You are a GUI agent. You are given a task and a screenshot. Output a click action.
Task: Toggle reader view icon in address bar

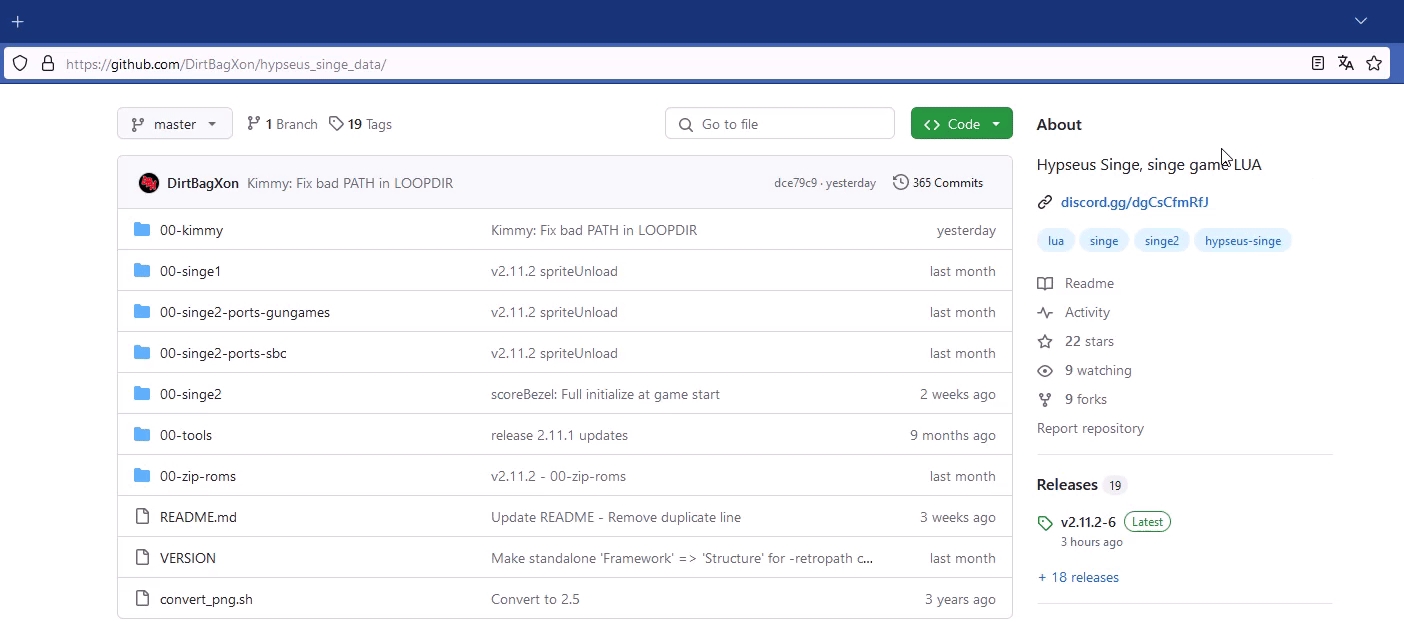click(1318, 64)
